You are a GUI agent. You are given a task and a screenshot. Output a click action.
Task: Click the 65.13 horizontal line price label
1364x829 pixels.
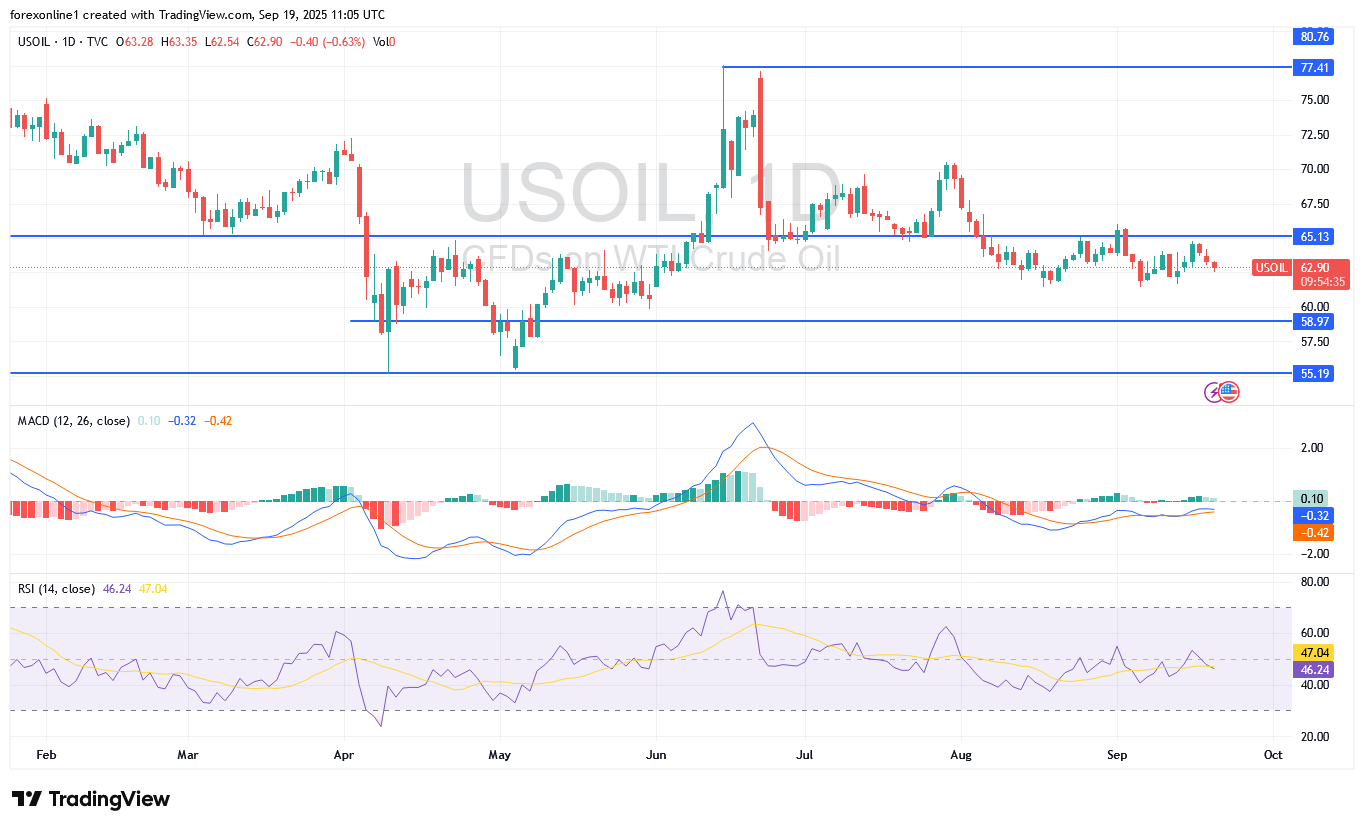[x=1313, y=237]
